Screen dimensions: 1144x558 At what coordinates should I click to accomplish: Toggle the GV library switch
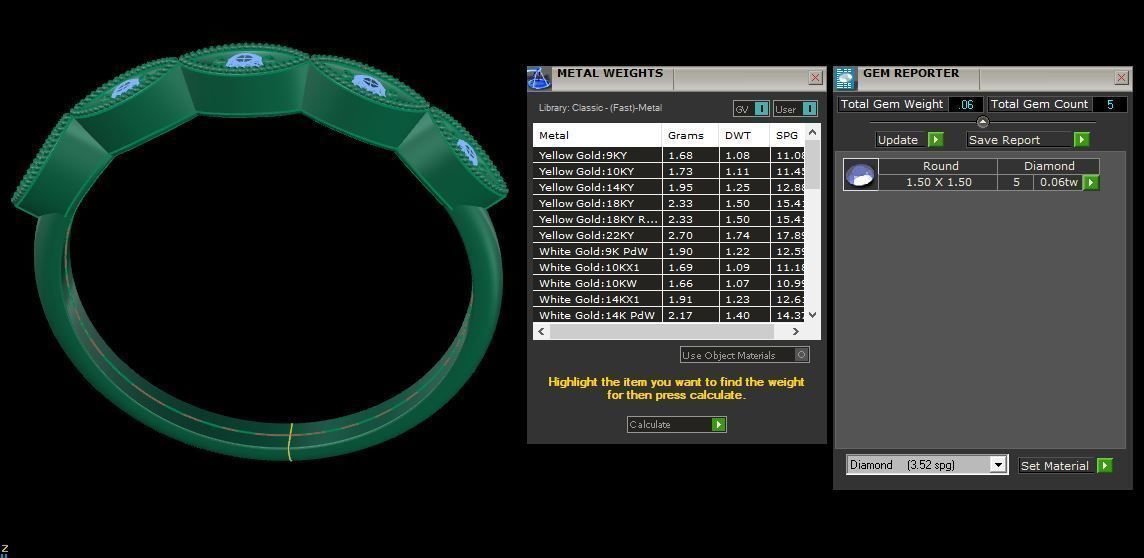tap(751, 109)
